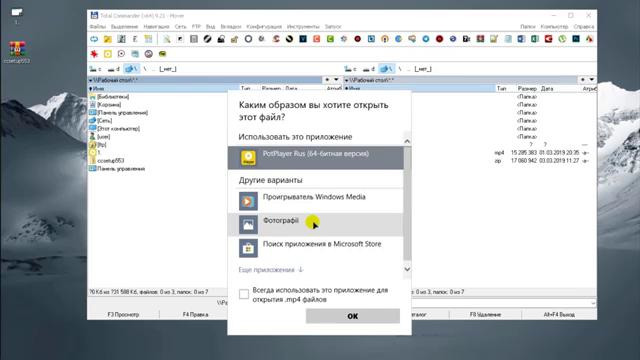The height and width of the screenshot is (360, 640).
Task: Click the yellow square icon beside red star
Action: [108, 54]
